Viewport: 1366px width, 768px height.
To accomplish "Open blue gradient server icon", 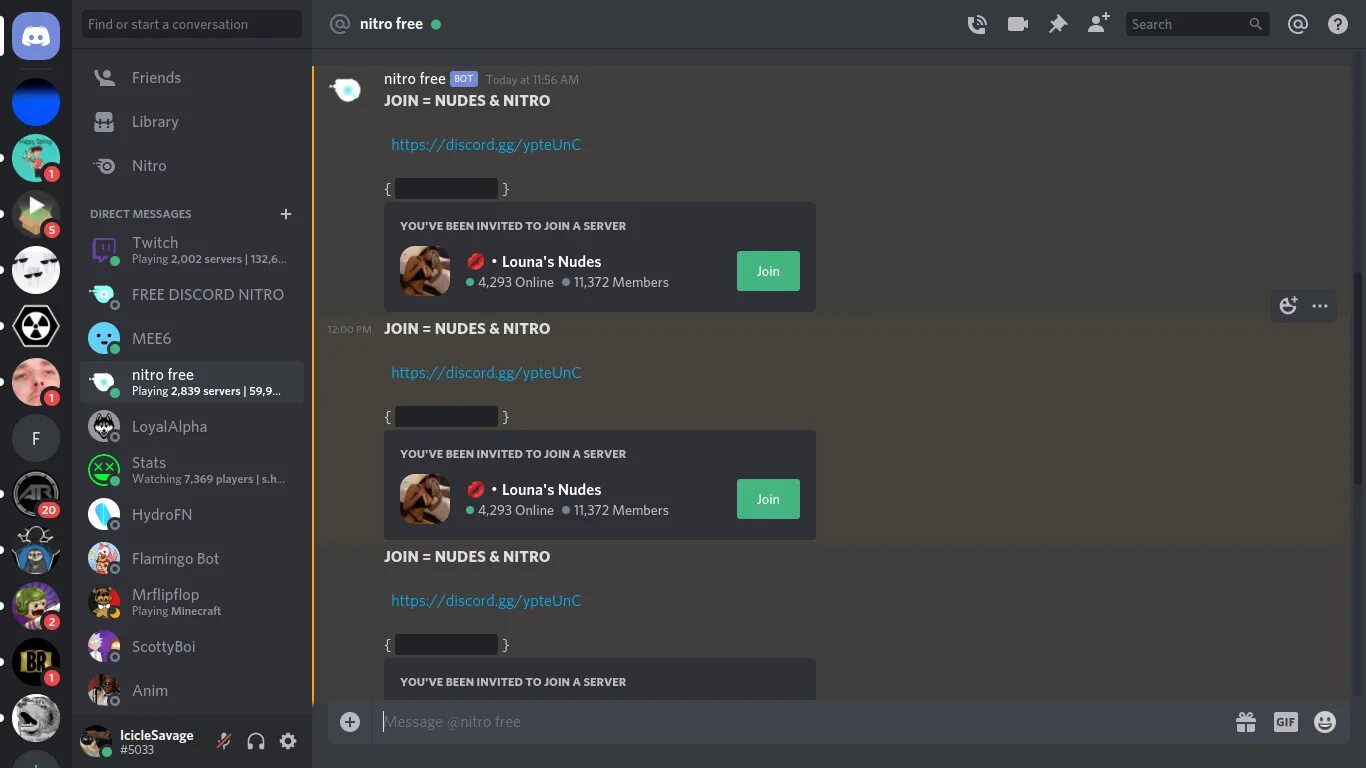I will pos(36,102).
